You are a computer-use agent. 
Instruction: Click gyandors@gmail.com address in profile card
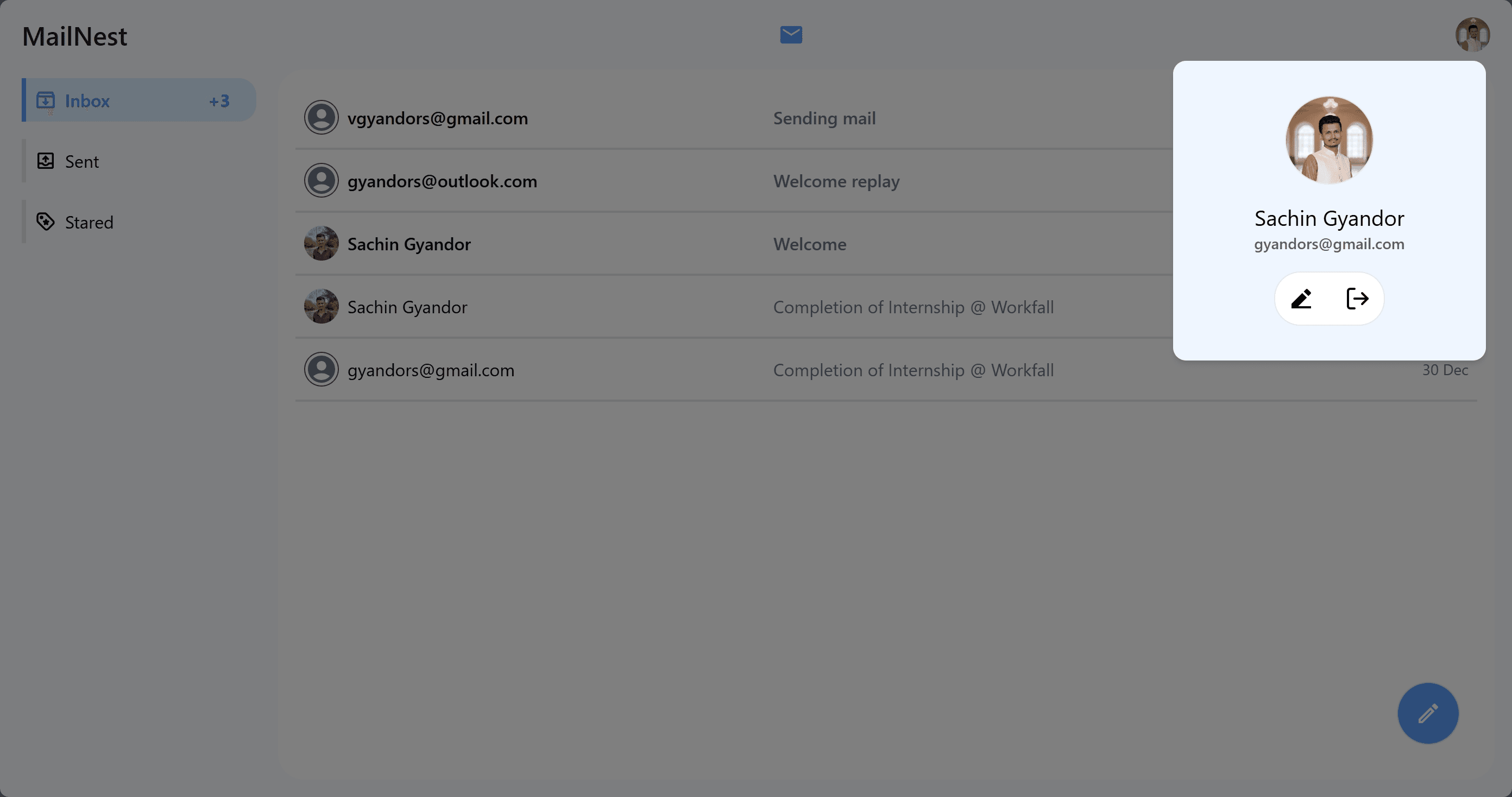click(x=1329, y=244)
